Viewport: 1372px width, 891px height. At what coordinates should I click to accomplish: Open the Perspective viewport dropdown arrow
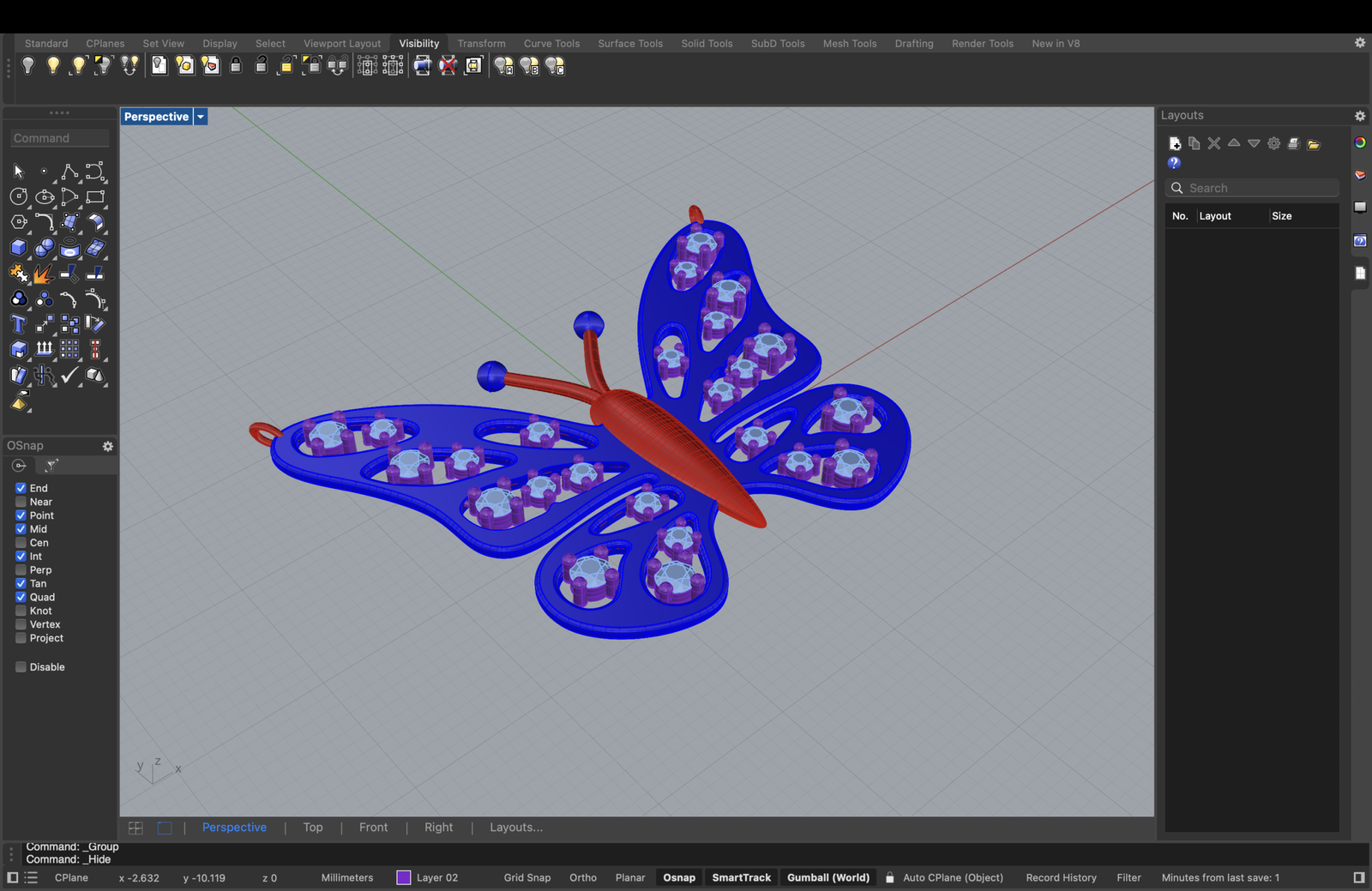click(201, 117)
